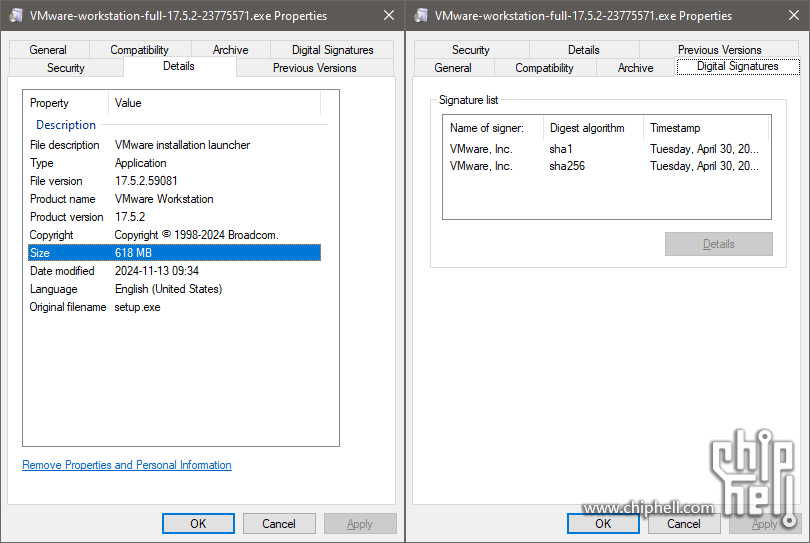Image resolution: width=810 pixels, height=543 pixels.
Task: Select the highlighted Size 618 MB row
Action: point(175,253)
